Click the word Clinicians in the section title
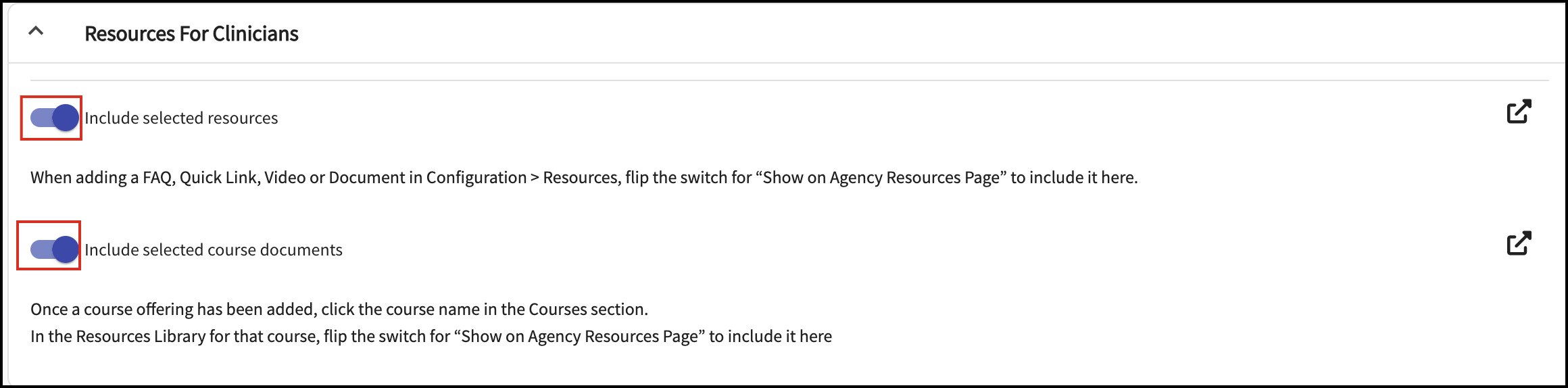The height and width of the screenshot is (388, 1568). [255, 34]
